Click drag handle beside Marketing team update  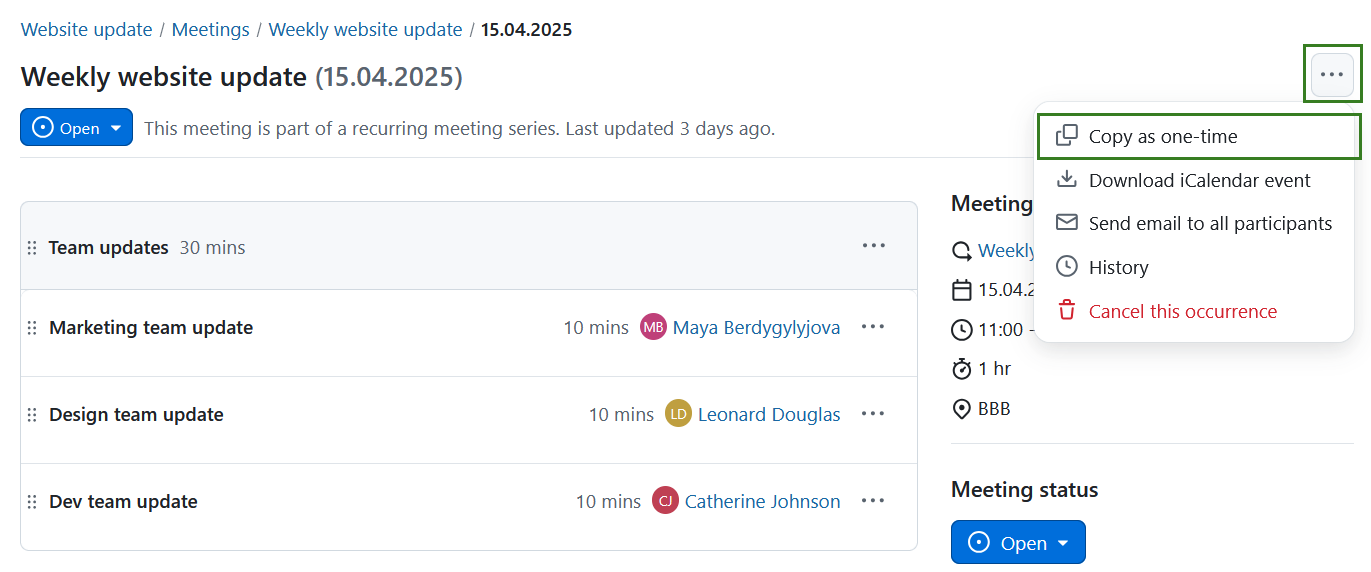[x=32, y=328]
